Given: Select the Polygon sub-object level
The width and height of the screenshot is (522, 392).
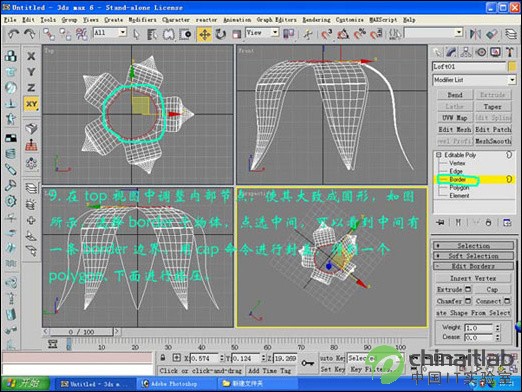Looking at the screenshot, I should 459,187.
